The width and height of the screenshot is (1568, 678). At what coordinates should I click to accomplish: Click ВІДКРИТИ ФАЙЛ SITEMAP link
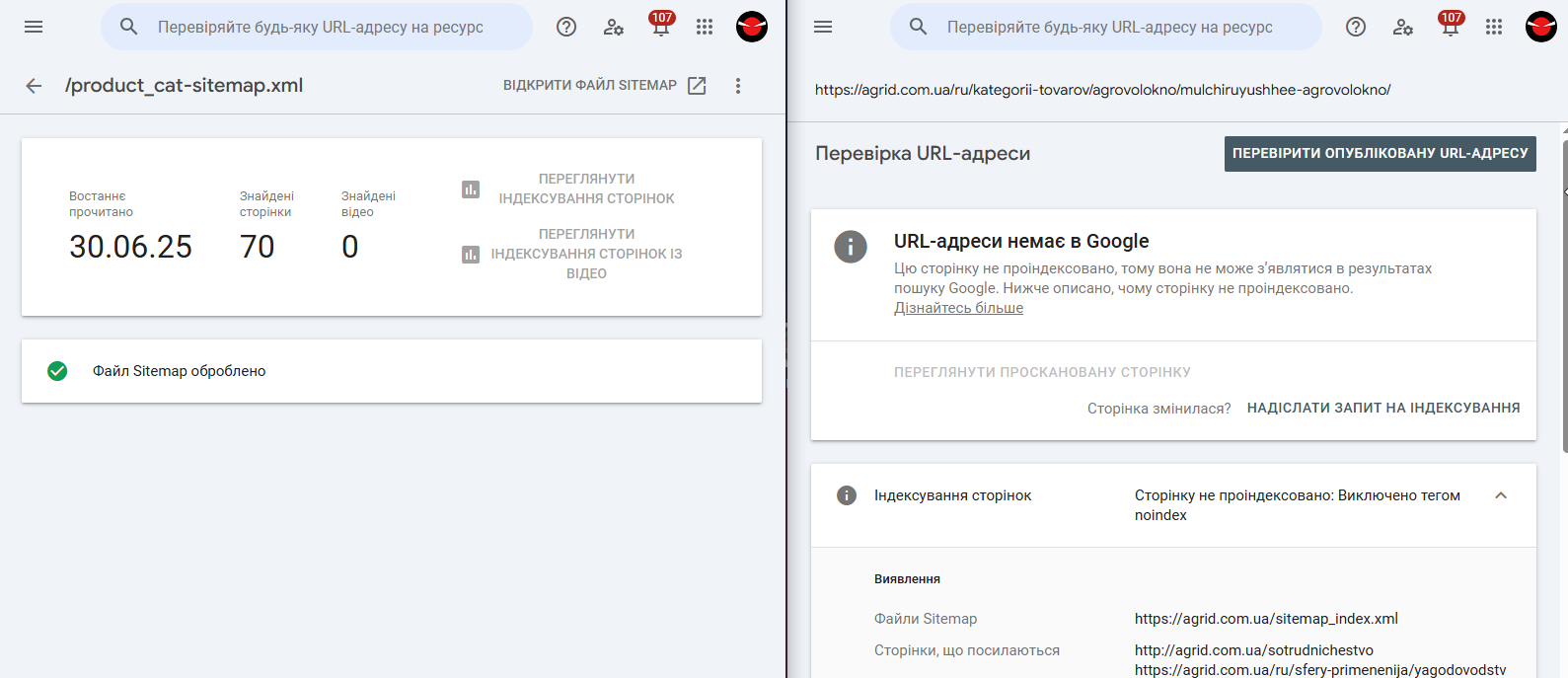590,86
